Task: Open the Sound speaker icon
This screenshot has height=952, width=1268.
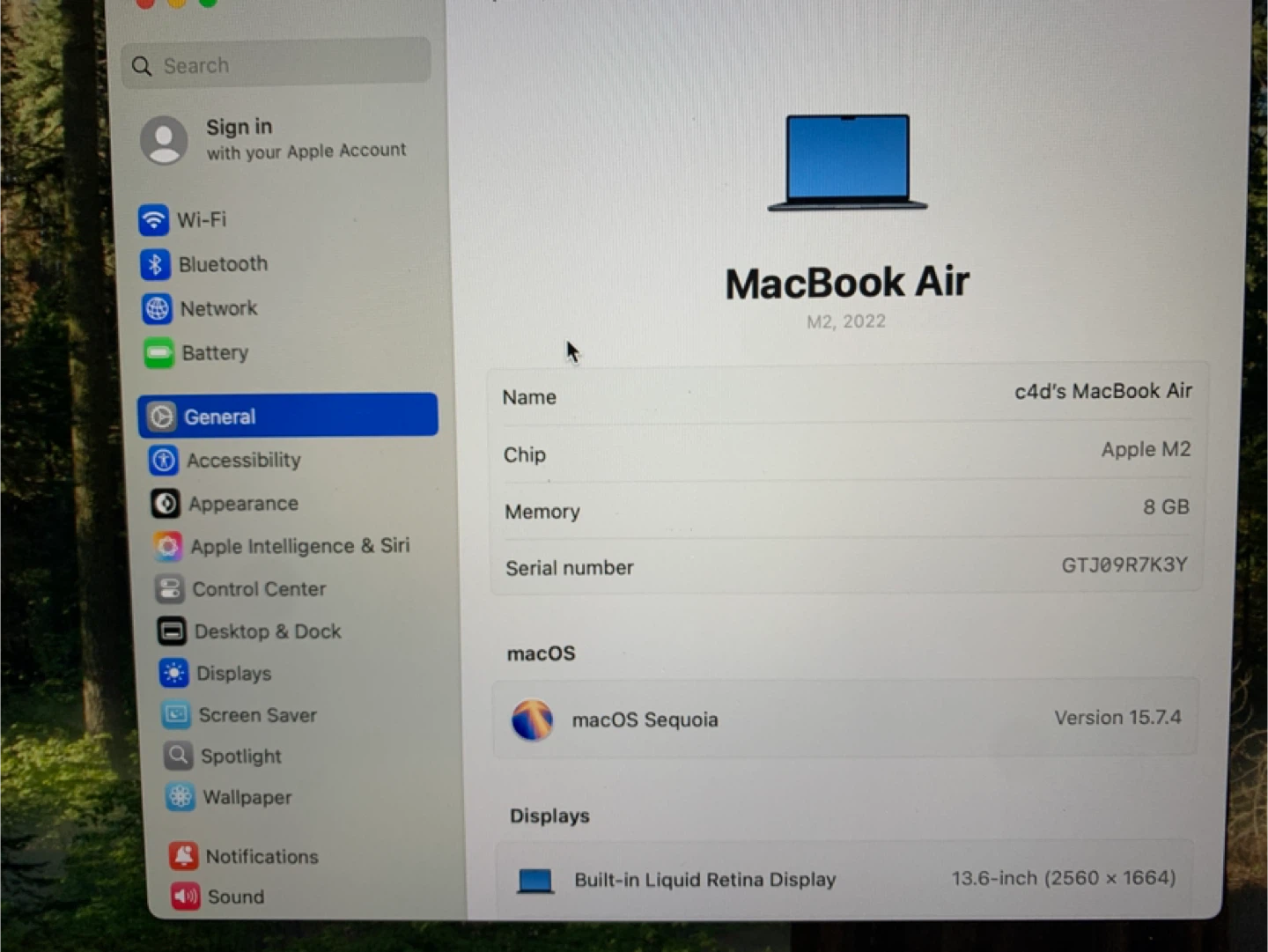Action: 185,897
